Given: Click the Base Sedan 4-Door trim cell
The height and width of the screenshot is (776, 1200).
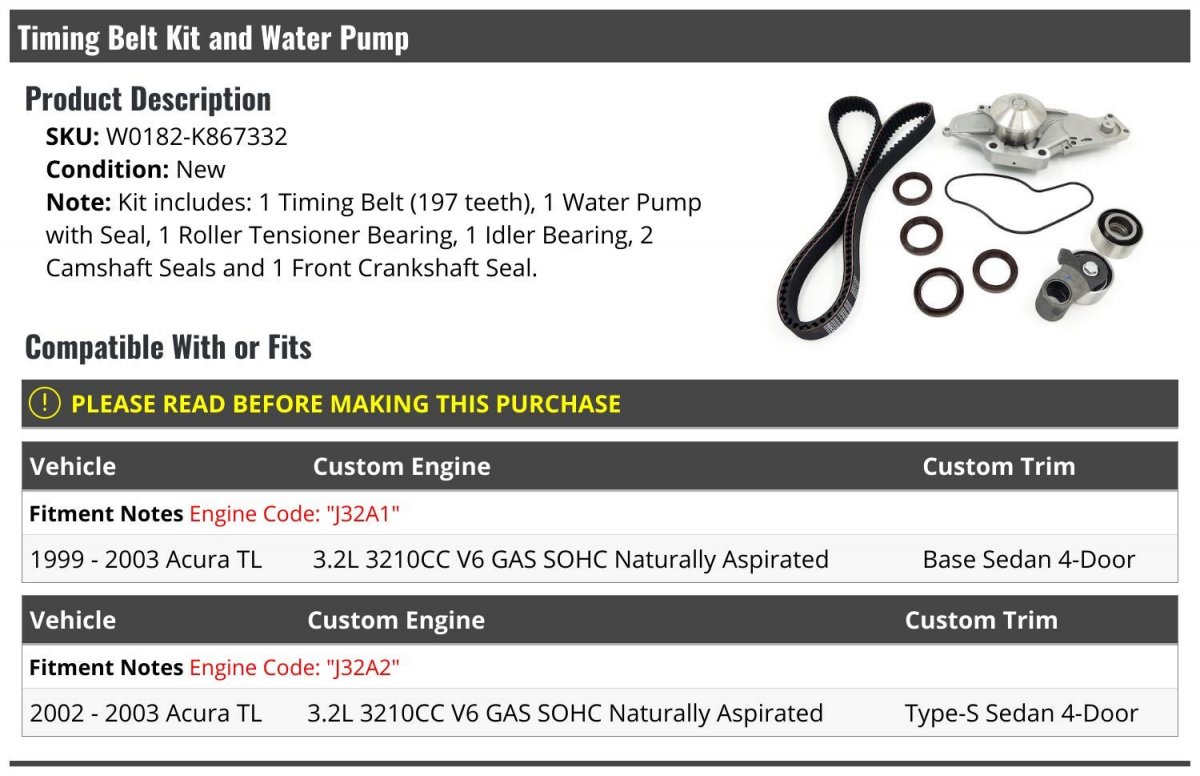Looking at the screenshot, I should (1029, 559).
